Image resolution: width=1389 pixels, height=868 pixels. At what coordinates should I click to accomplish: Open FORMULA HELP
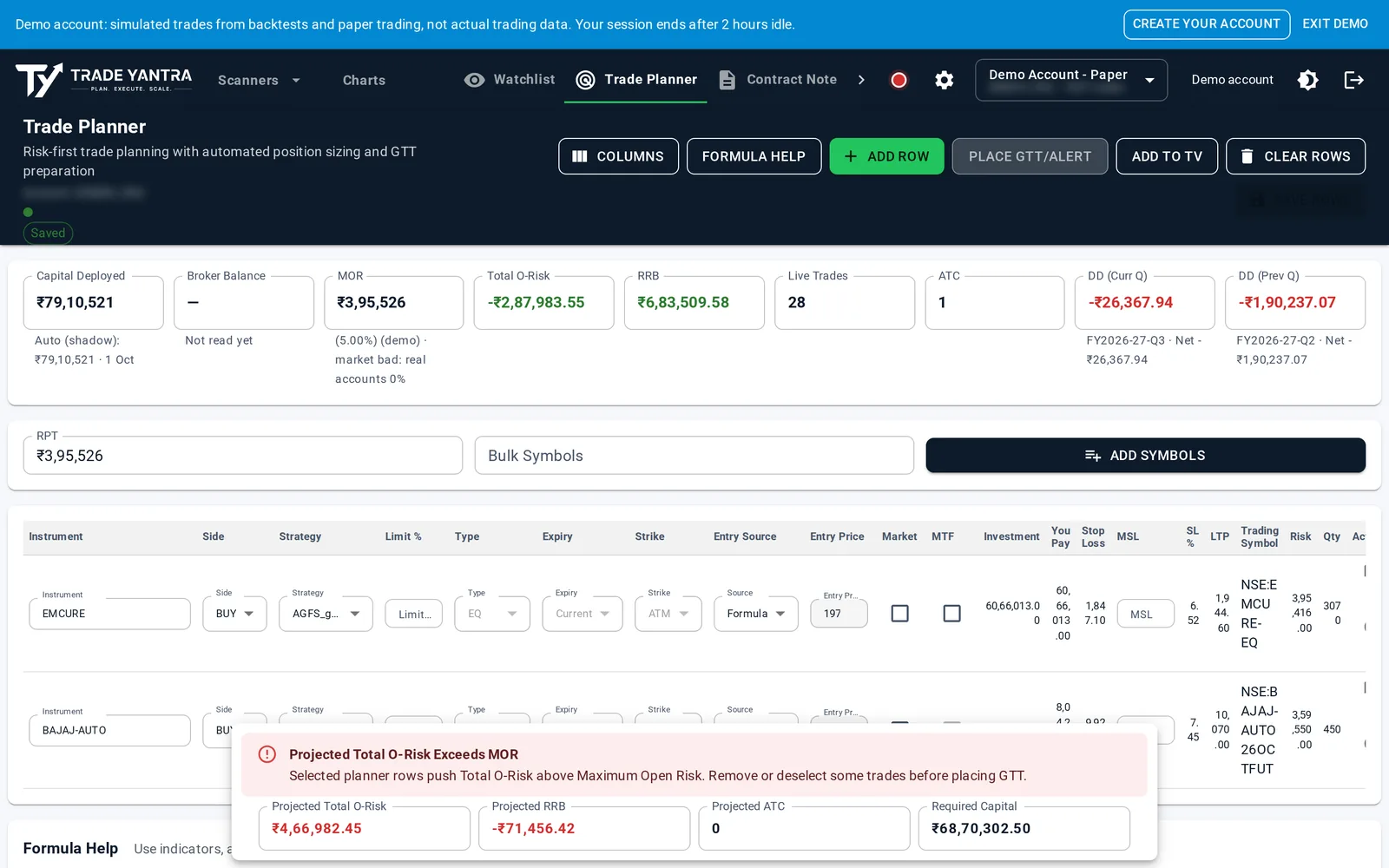[754, 156]
